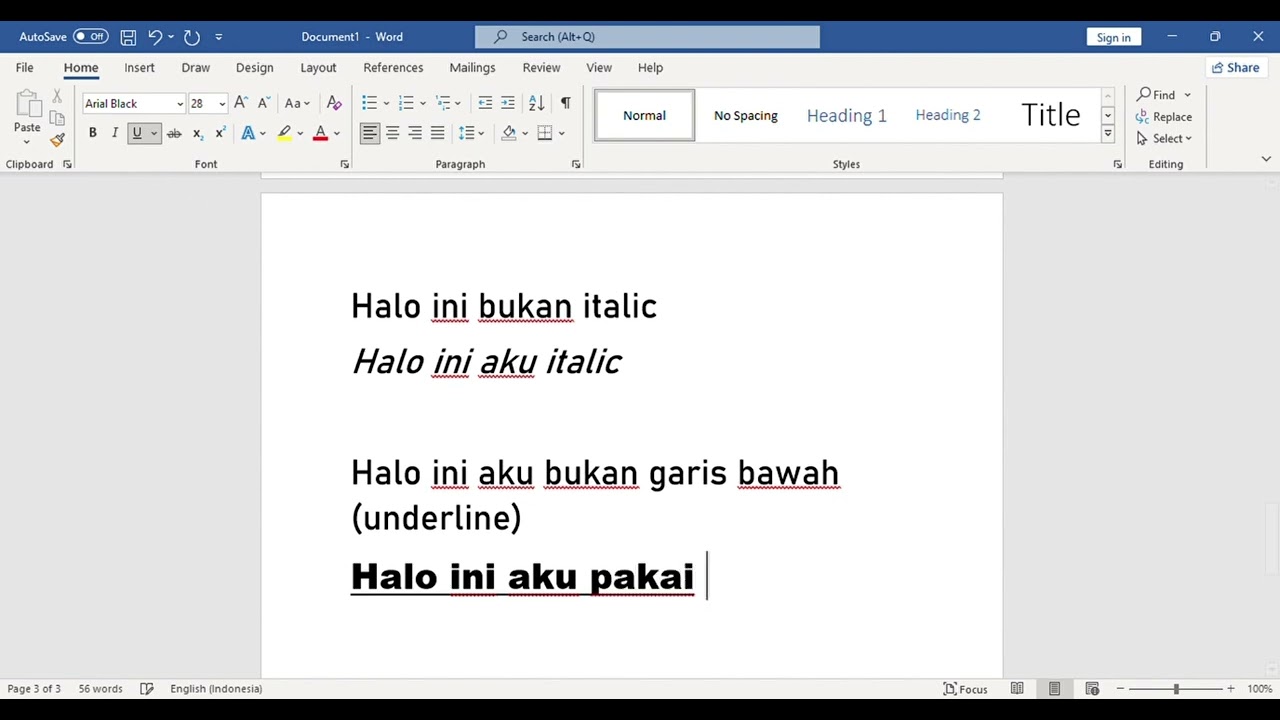Open the Review tab
The image size is (1280, 720).
click(541, 67)
